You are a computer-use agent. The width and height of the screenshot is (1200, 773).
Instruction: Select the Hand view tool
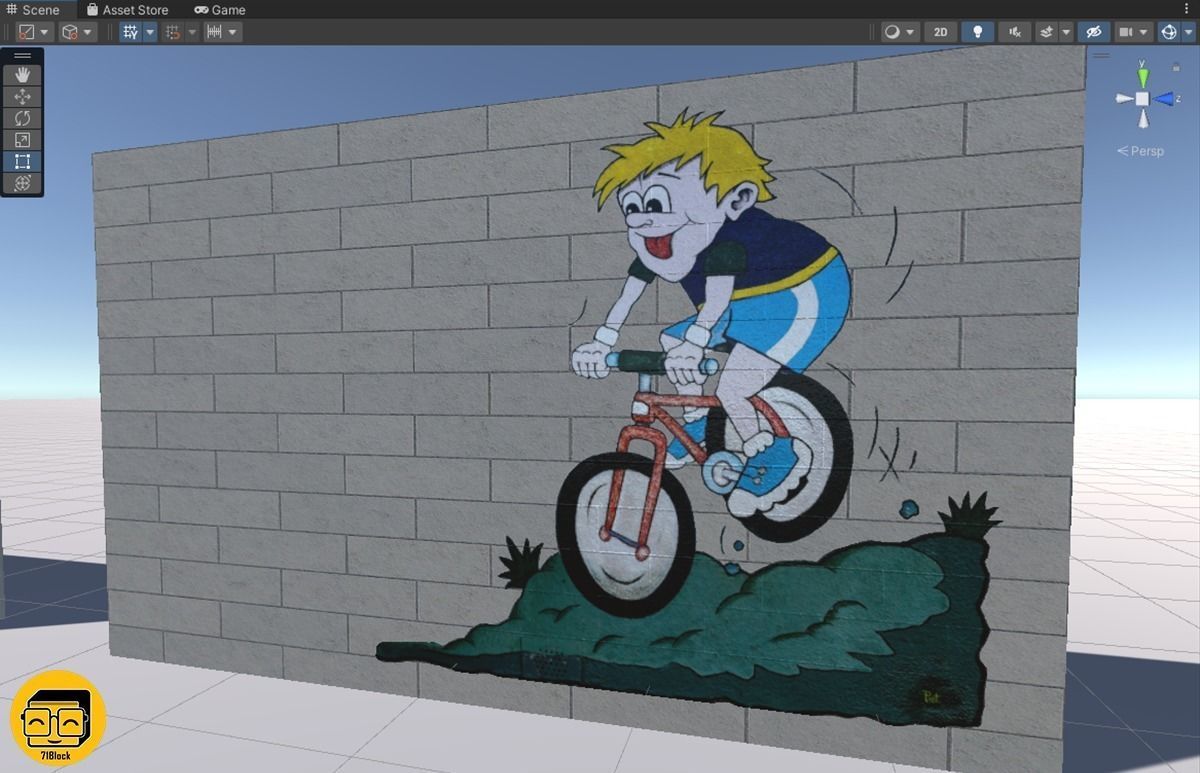click(x=22, y=75)
